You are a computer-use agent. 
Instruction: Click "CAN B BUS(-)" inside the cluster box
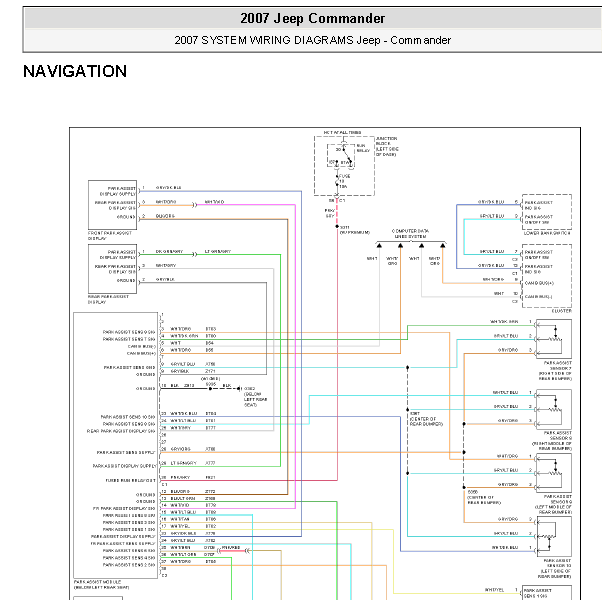pos(538,296)
